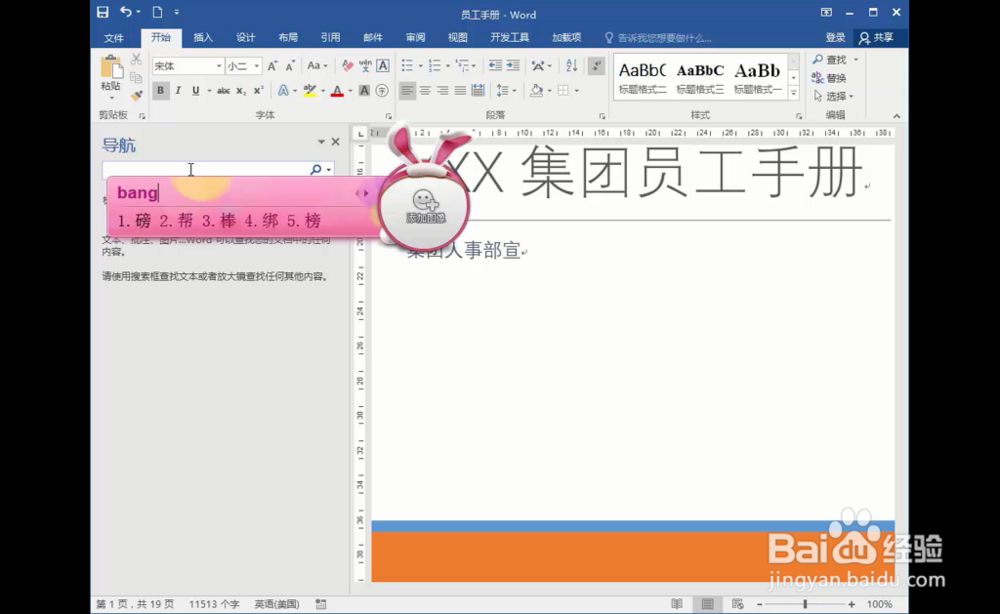The width and height of the screenshot is (1000, 614).
Task: Apply the red font color
Action: click(x=337, y=91)
